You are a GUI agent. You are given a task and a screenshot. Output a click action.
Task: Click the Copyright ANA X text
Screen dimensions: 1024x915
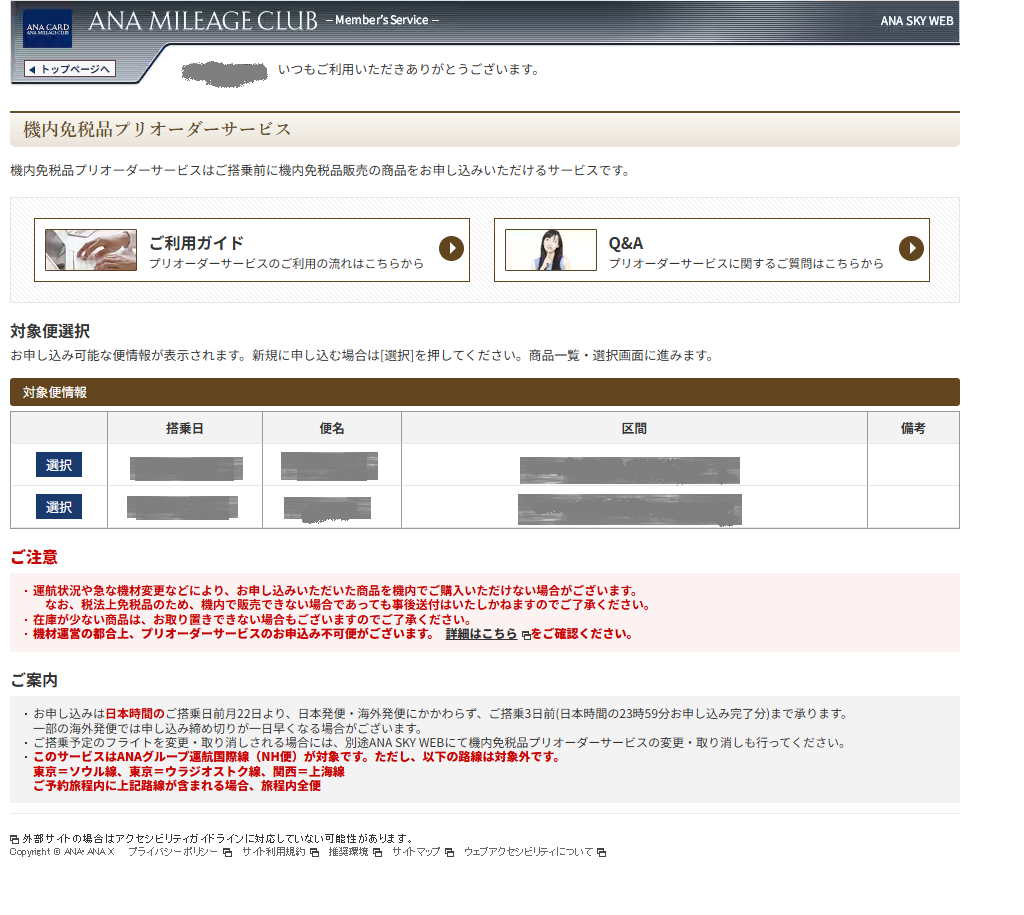pos(62,852)
